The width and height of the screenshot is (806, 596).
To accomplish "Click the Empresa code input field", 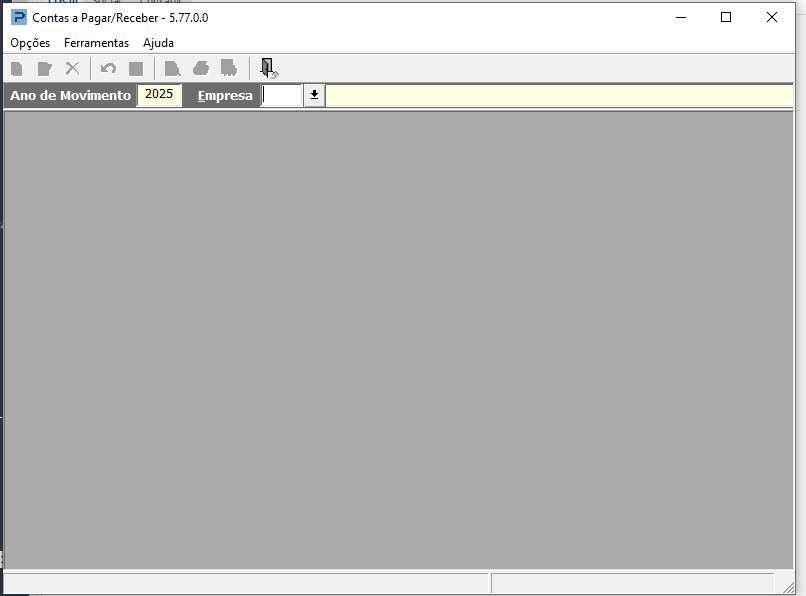I will 282,96.
